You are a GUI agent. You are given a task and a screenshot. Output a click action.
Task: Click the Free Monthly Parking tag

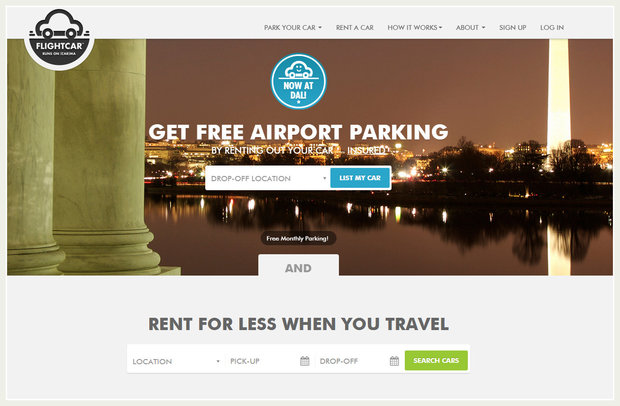(298, 238)
